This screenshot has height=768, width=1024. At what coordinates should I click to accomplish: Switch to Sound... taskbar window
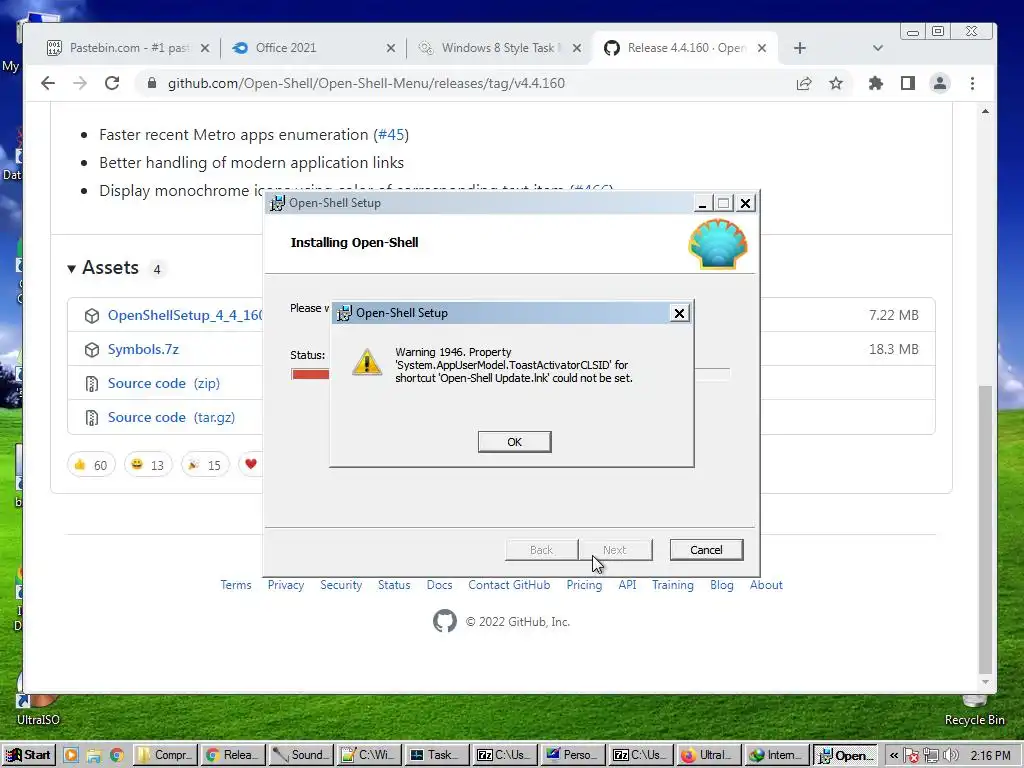pos(301,755)
